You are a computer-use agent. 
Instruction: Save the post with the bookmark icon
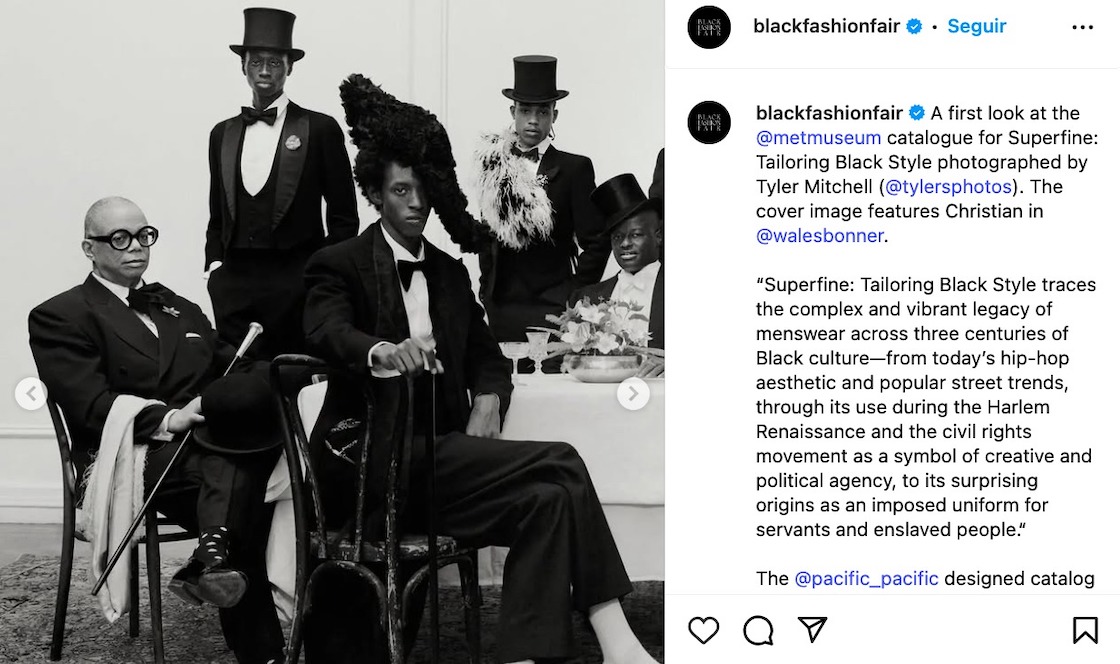tap(1085, 629)
